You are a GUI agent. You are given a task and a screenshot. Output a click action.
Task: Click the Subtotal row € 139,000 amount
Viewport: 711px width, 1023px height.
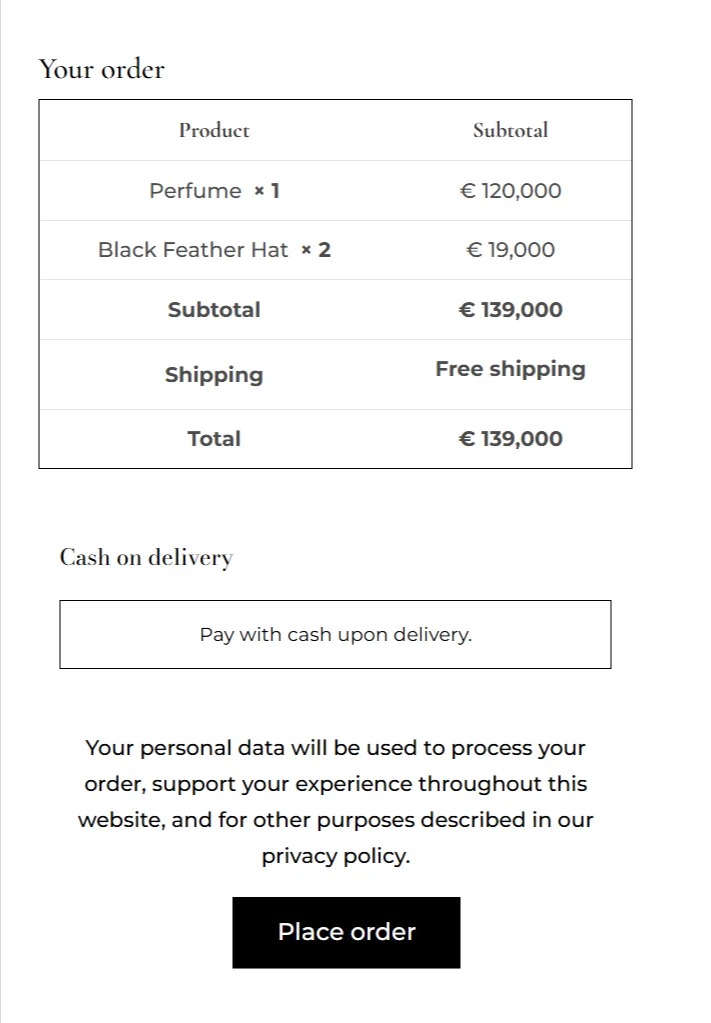[x=510, y=310]
